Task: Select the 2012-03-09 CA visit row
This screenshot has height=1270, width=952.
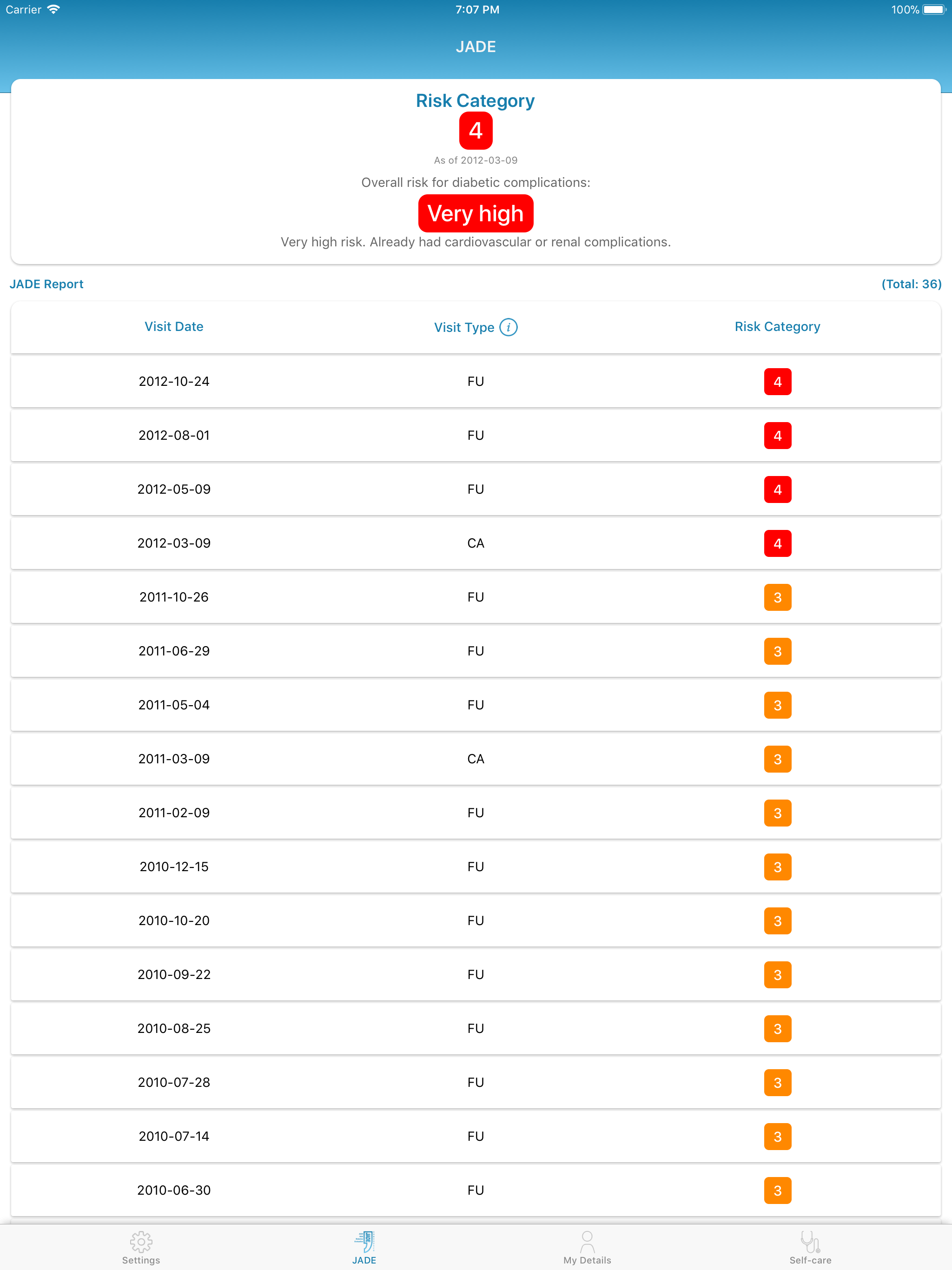Action: 476,543
